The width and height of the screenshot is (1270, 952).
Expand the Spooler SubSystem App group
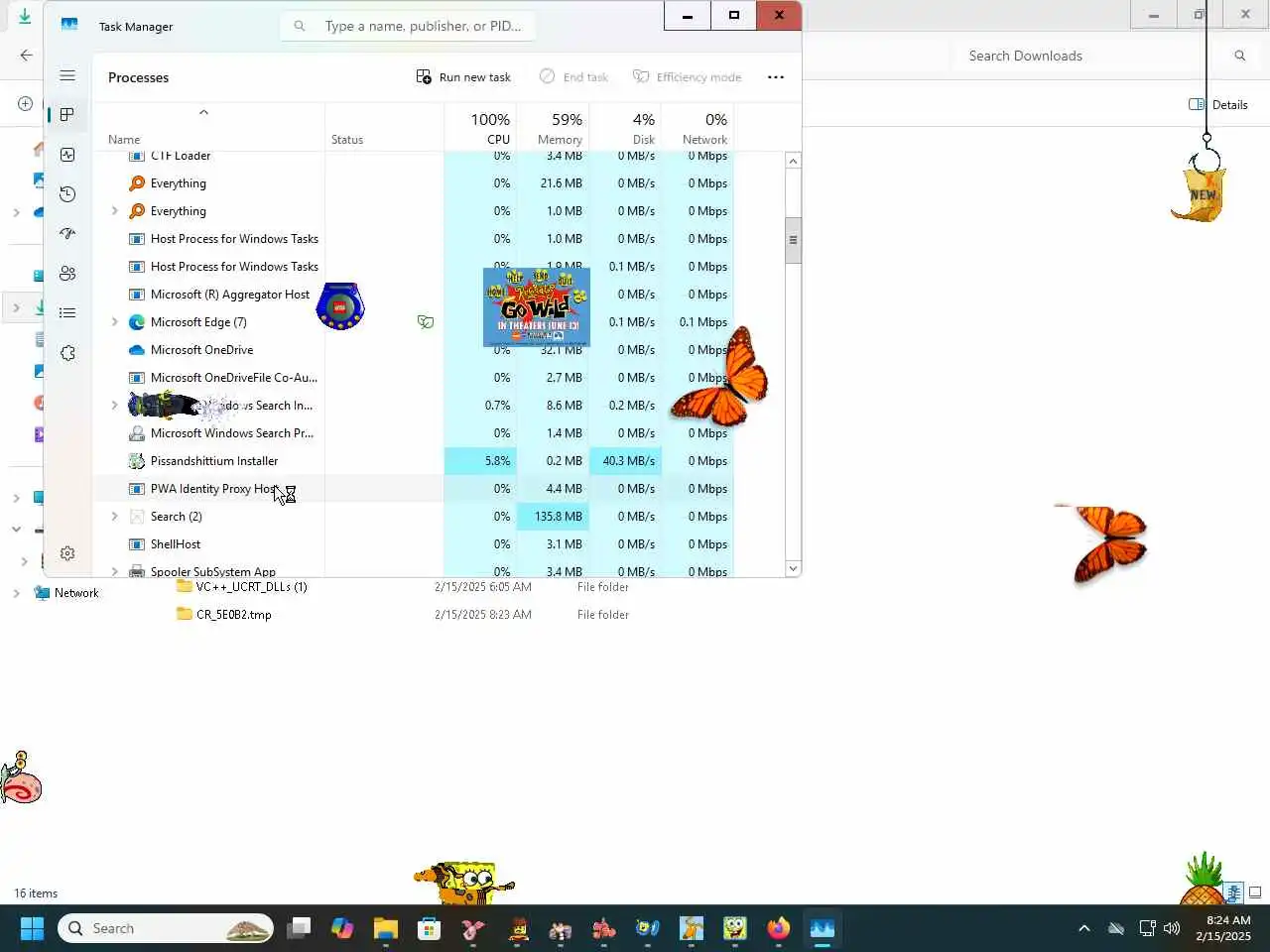pos(114,571)
